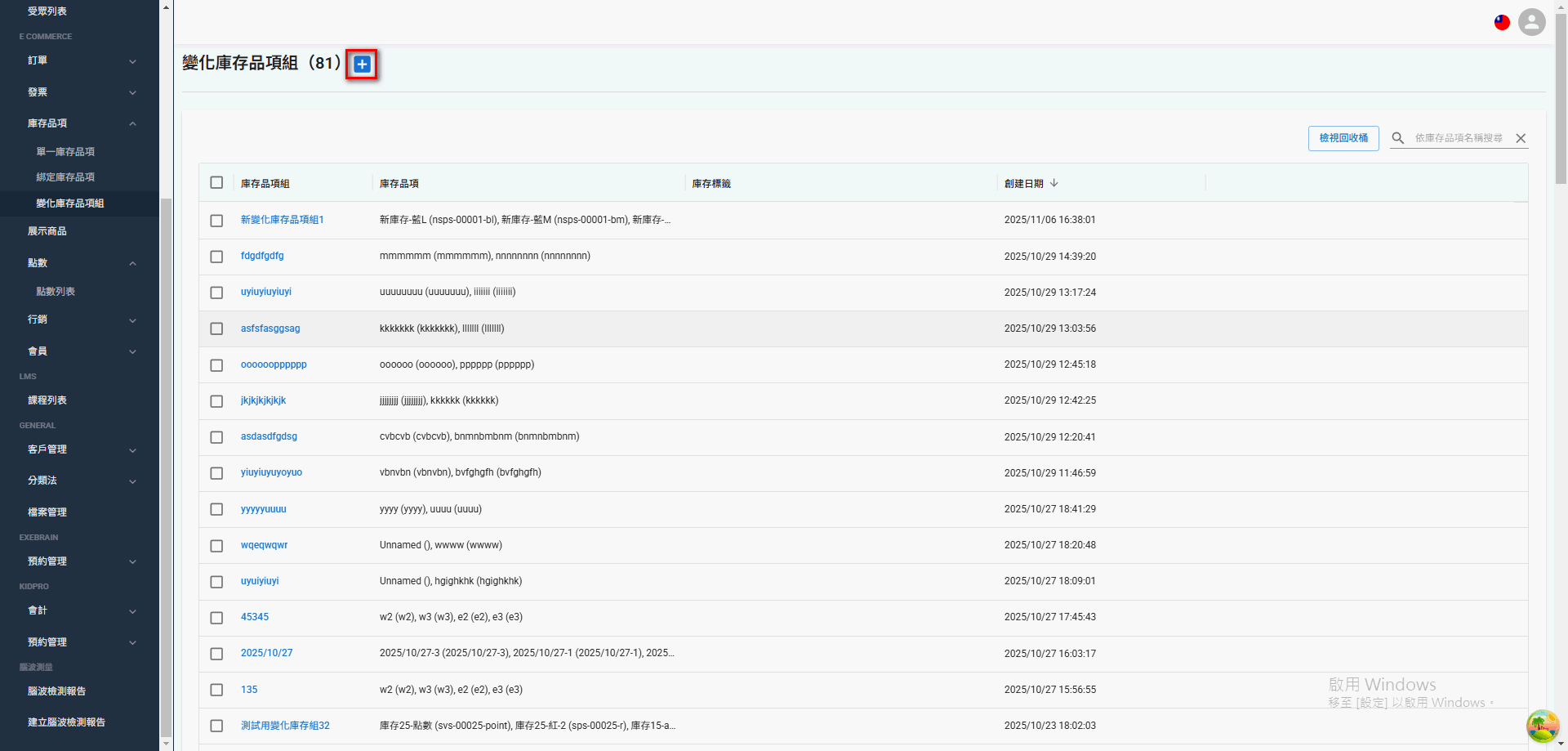This screenshot has height=751, width=1568.
Task: Open the 測試用變化庫存組32 group link
Action: tap(285, 726)
